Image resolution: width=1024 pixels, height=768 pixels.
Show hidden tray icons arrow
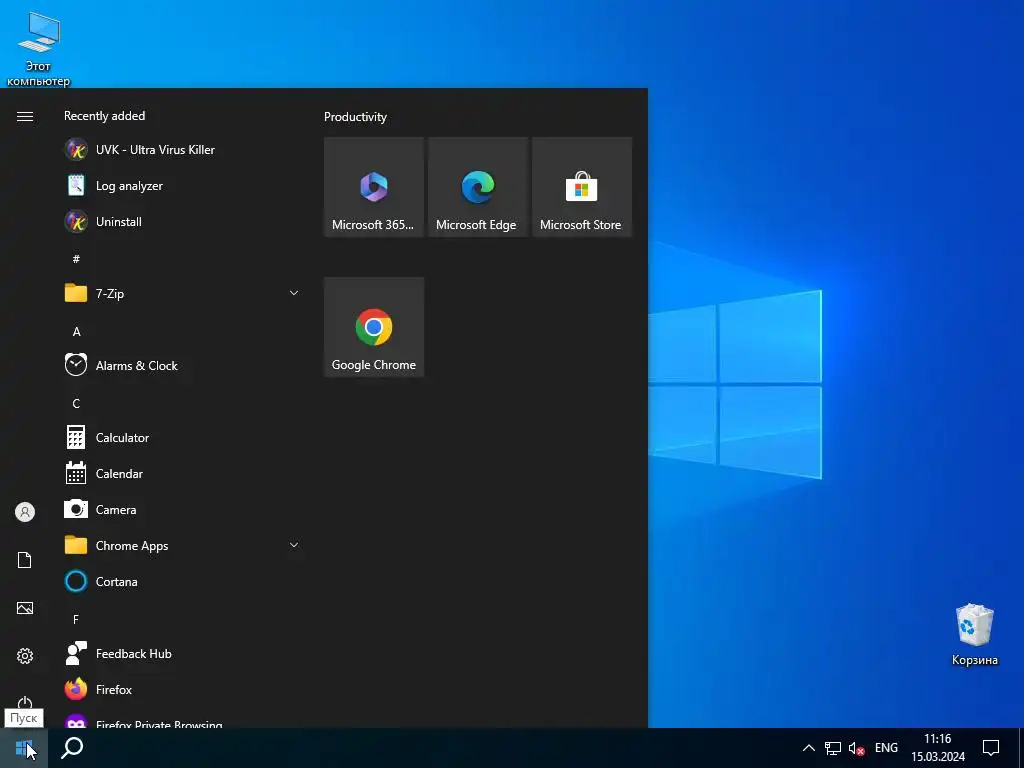pos(808,748)
